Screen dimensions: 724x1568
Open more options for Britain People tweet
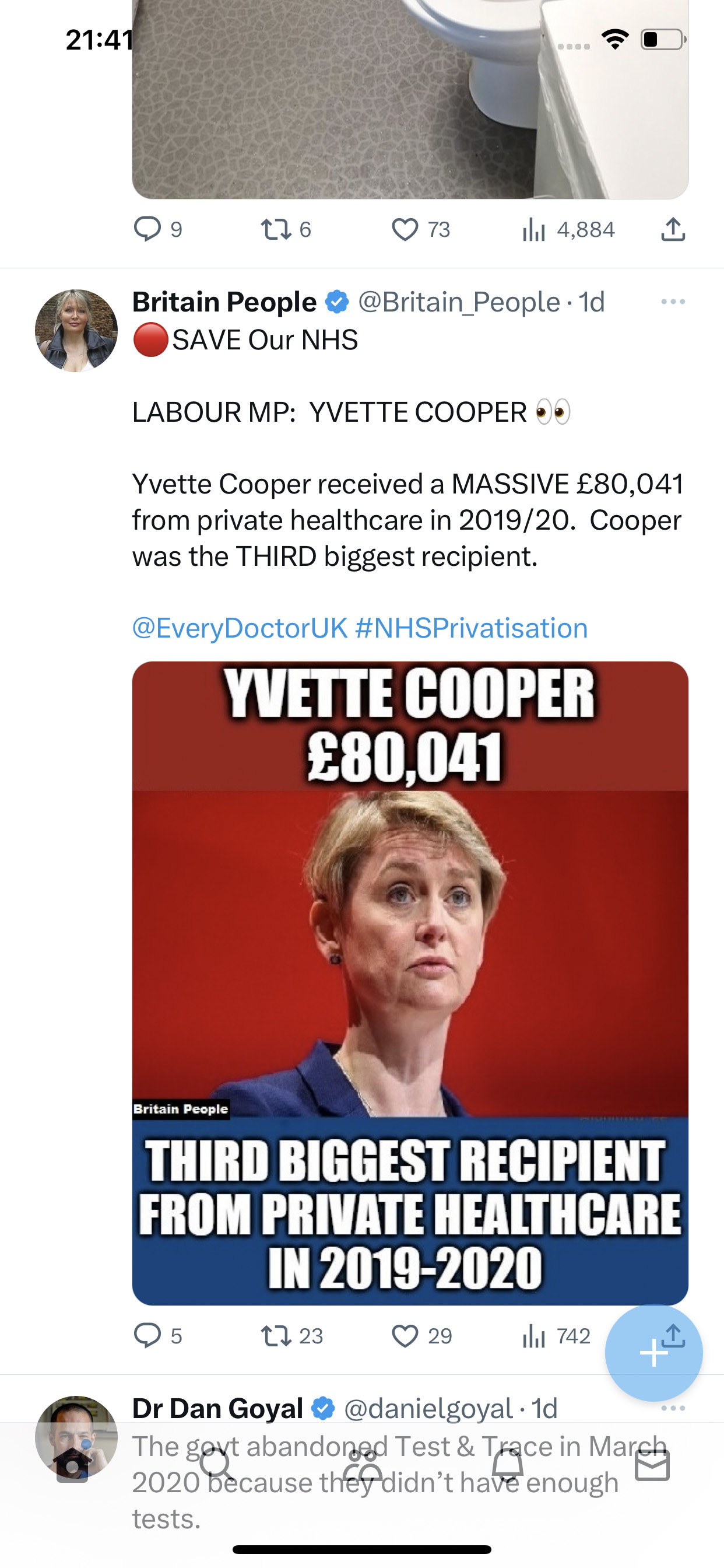coord(673,302)
